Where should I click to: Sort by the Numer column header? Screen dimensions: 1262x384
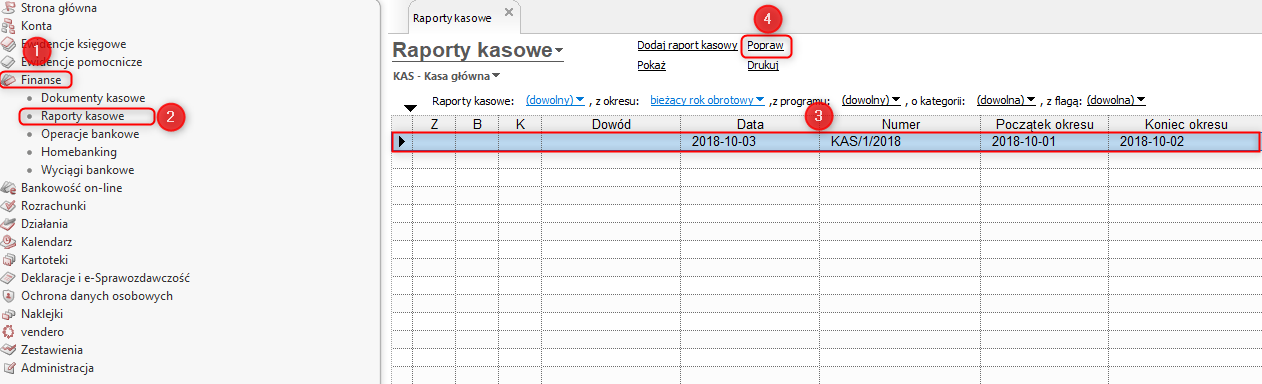point(900,124)
